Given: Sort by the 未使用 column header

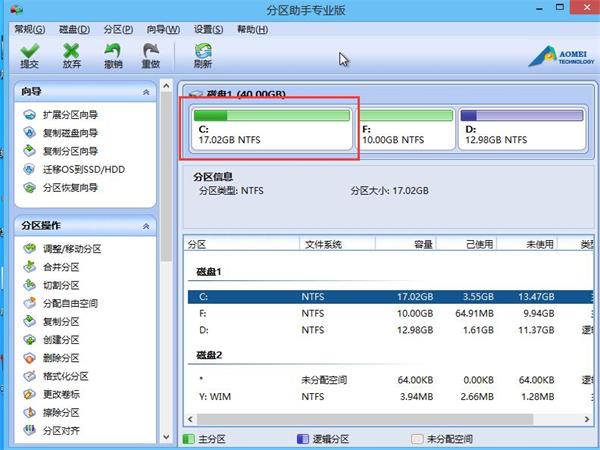Looking at the screenshot, I should pos(527,244).
